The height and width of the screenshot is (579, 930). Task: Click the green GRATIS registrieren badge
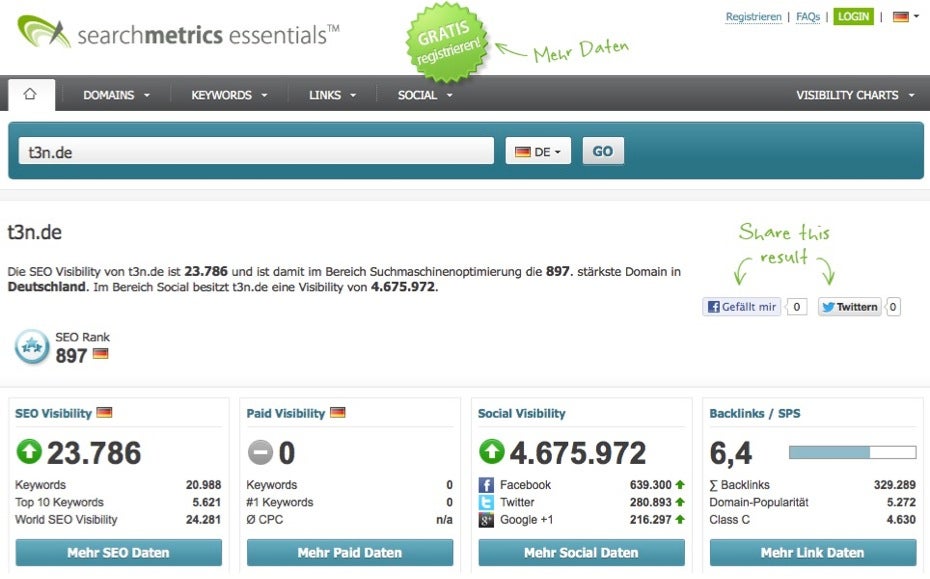(x=448, y=43)
